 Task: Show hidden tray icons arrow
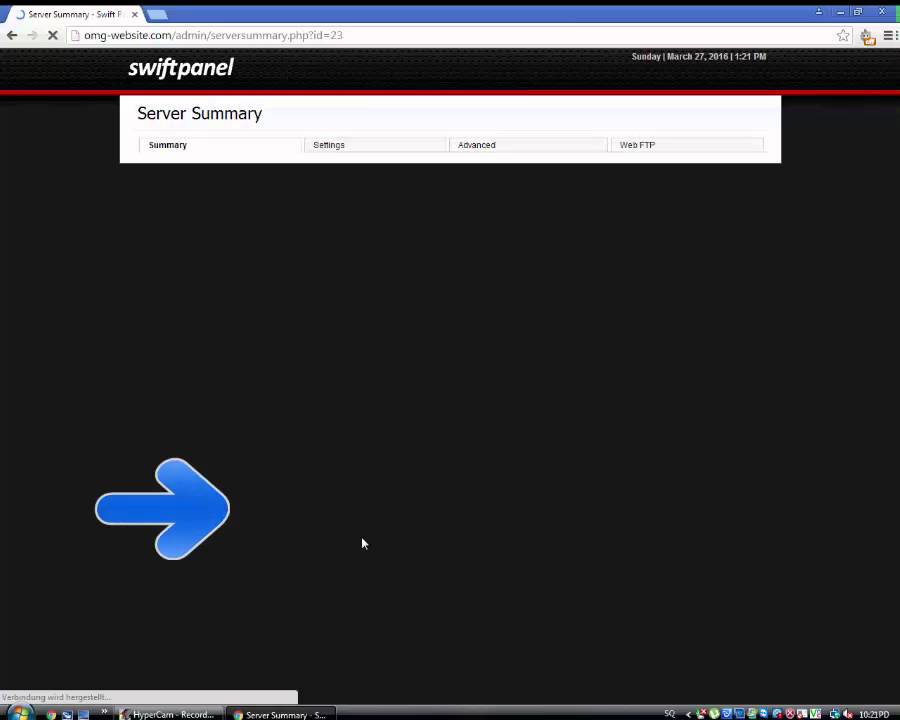pyautogui.click(x=688, y=714)
